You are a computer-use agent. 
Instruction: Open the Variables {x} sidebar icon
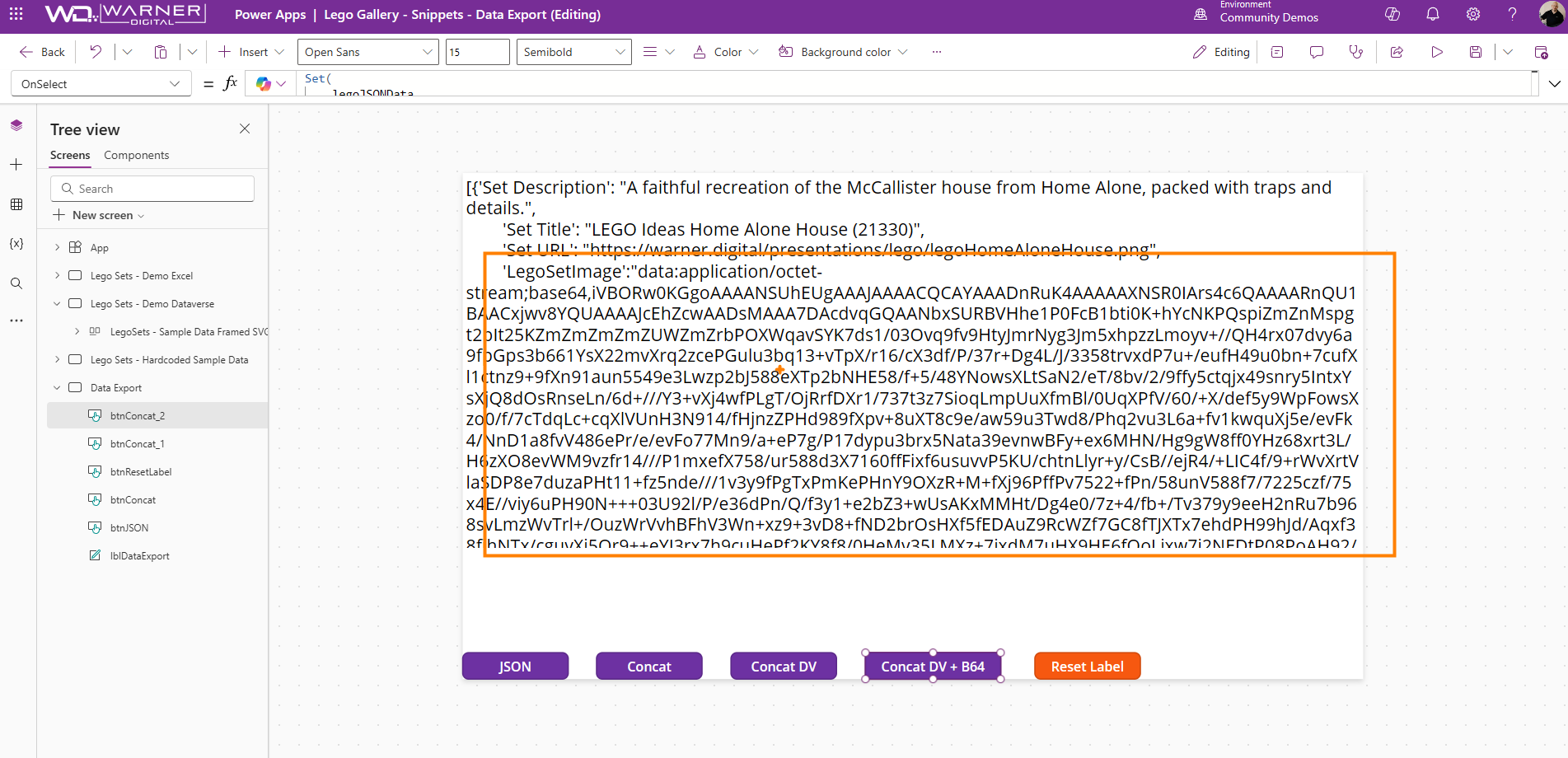point(16,244)
